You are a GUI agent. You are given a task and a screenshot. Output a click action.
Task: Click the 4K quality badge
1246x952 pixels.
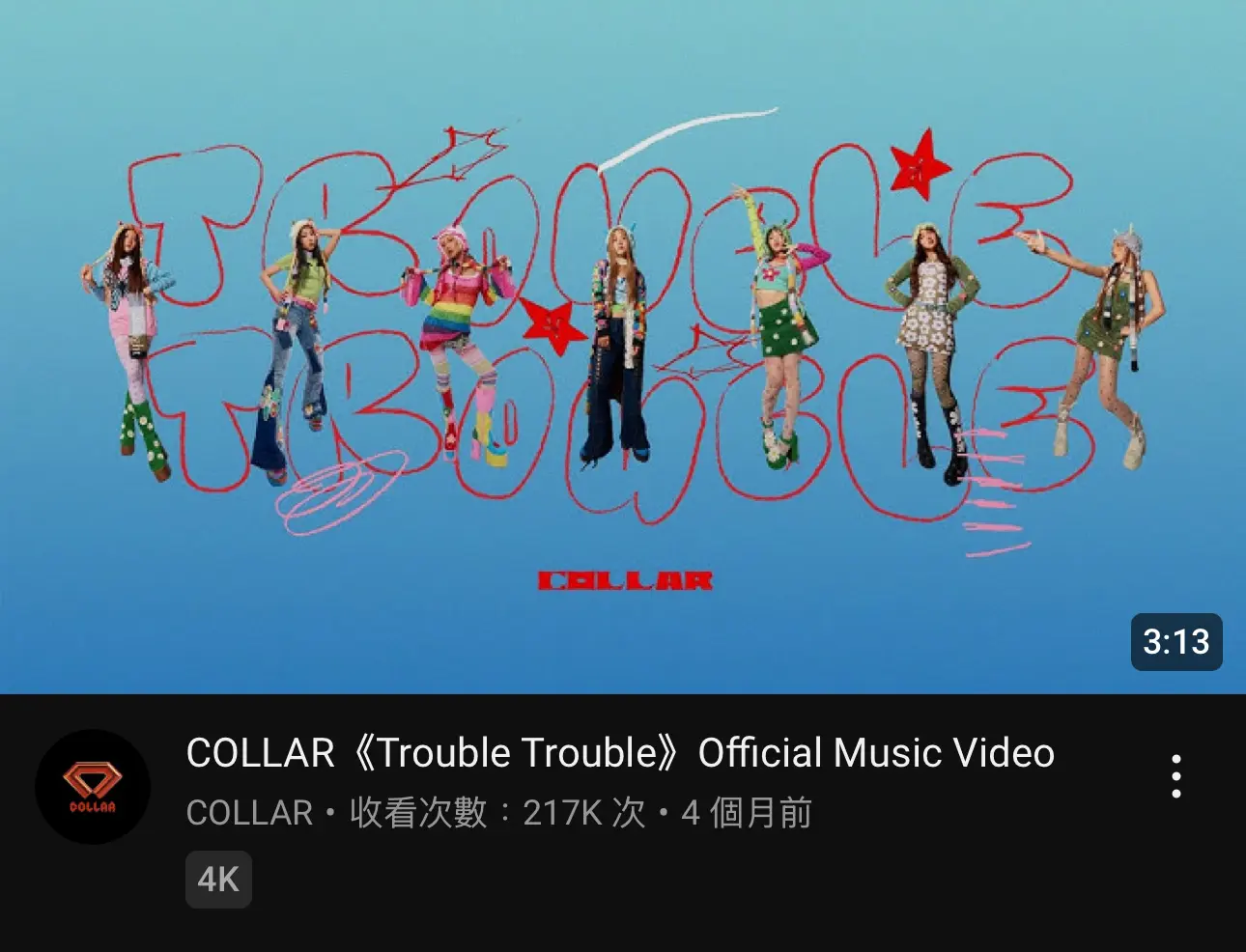pos(218,880)
